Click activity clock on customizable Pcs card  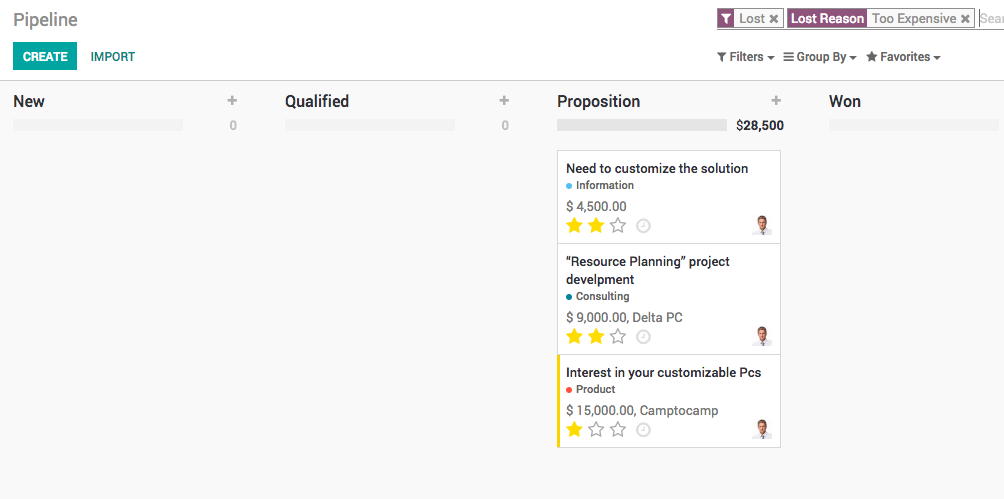(643, 430)
